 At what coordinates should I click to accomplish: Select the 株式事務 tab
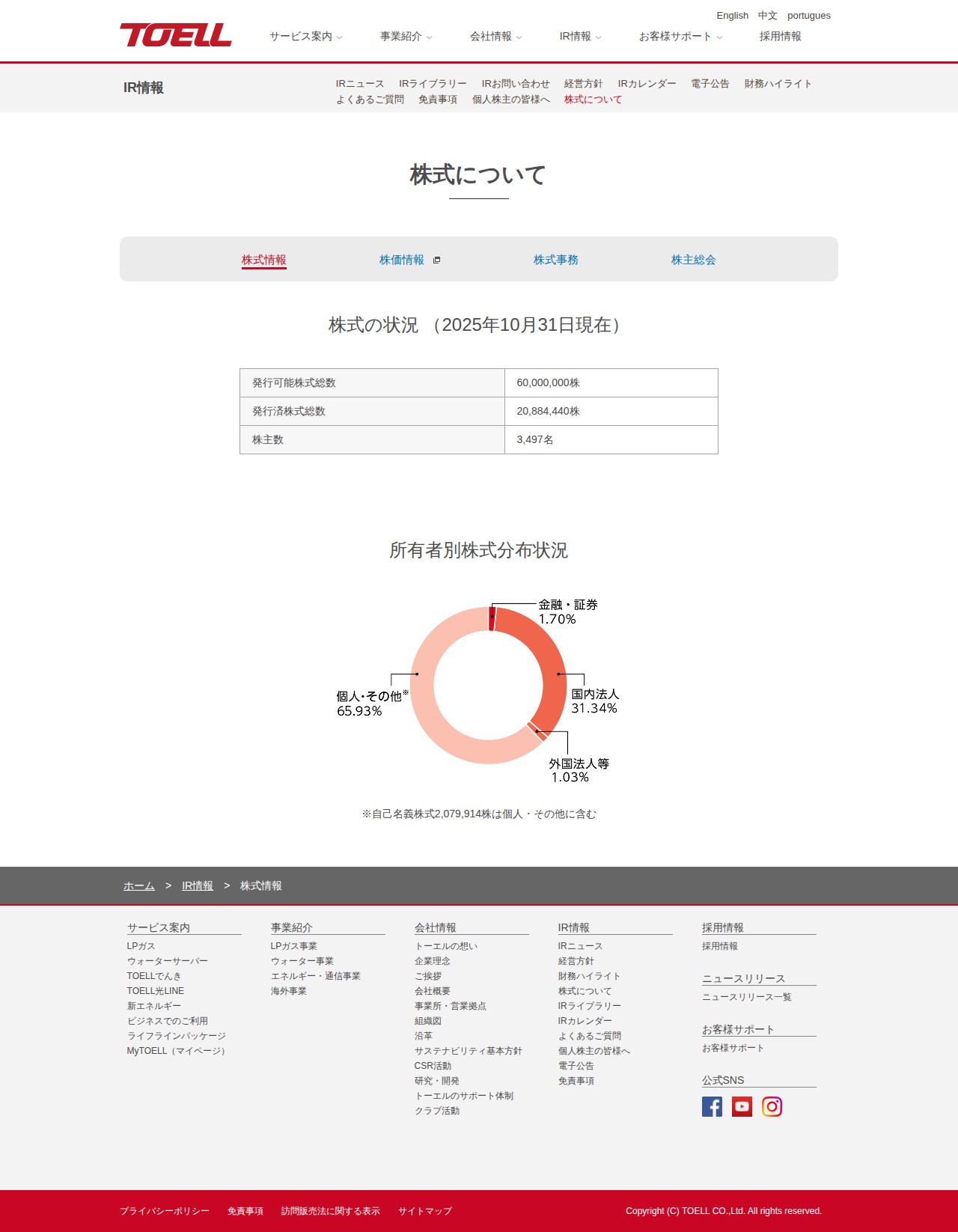tap(556, 260)
